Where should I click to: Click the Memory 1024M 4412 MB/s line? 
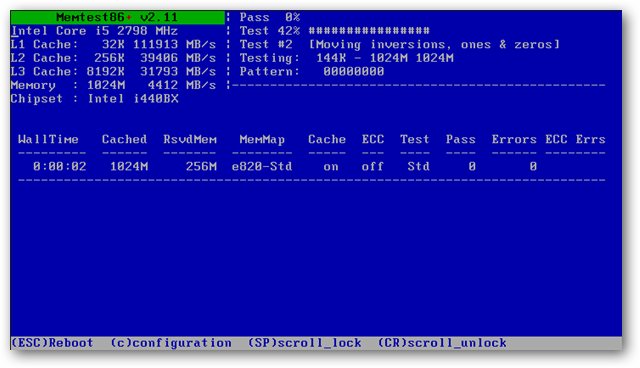113,85
